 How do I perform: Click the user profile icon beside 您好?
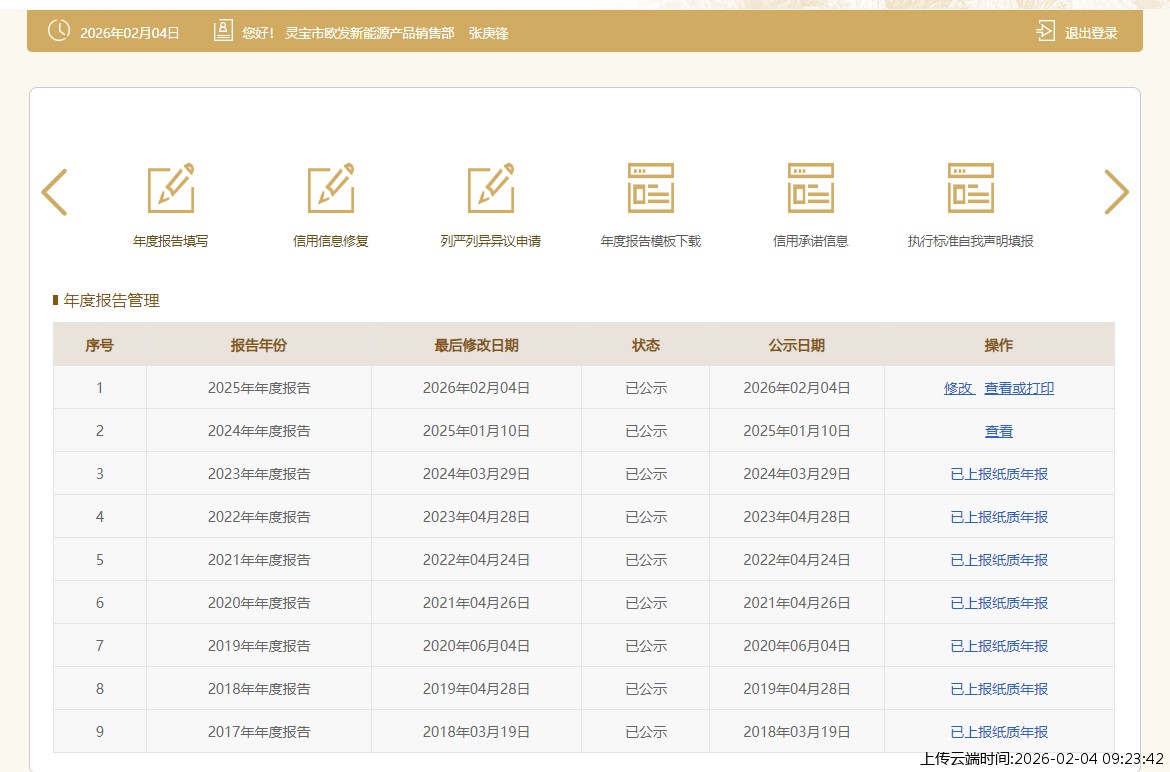(223, 32)
